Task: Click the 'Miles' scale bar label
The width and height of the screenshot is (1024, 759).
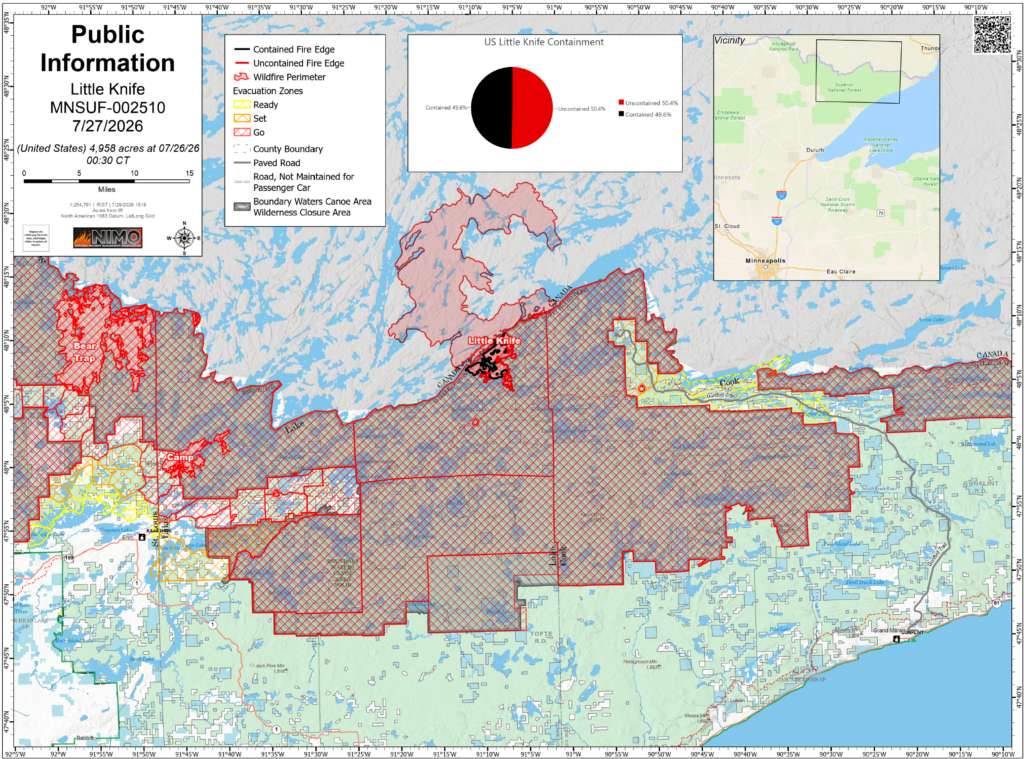Action: click(106, 189)
